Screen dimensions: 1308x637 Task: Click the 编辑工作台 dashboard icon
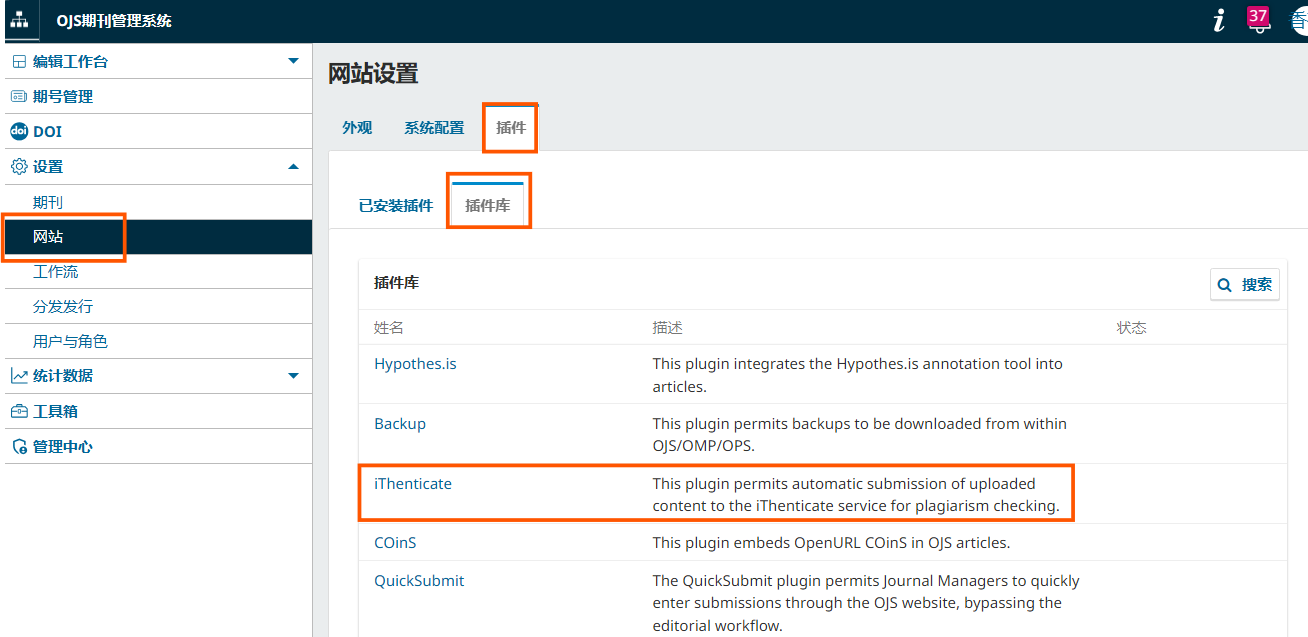19,62
